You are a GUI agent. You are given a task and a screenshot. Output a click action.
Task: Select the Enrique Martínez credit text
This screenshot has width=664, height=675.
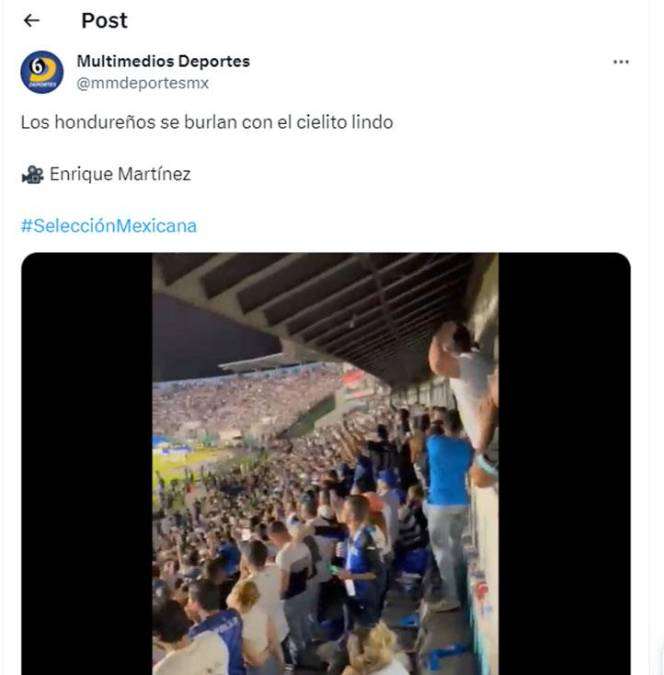pos(120,175)
